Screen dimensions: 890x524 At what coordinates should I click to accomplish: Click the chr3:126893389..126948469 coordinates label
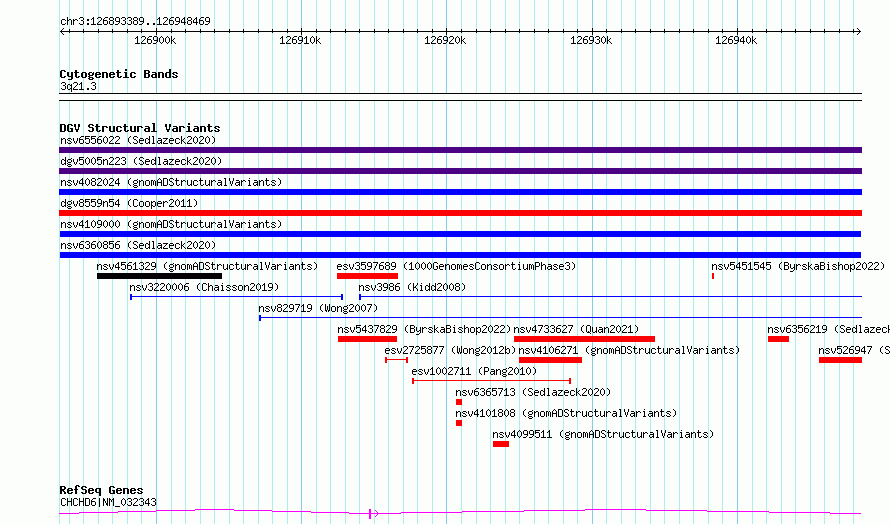[x=135, y=21]
